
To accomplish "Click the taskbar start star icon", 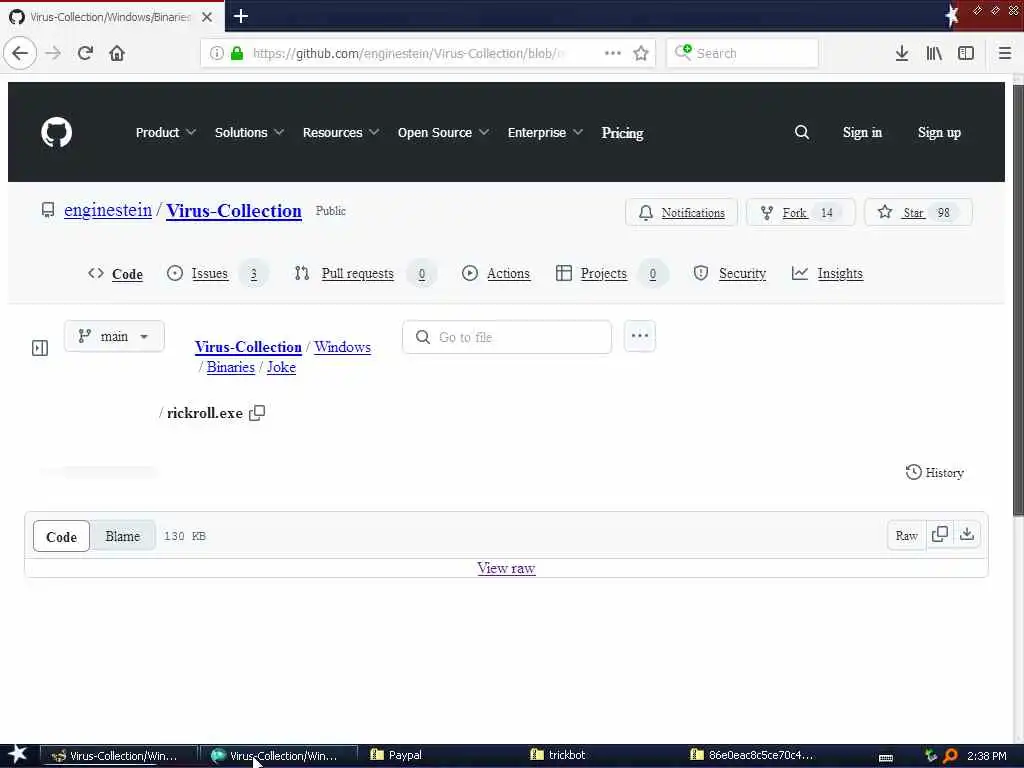I will [18, 755].
